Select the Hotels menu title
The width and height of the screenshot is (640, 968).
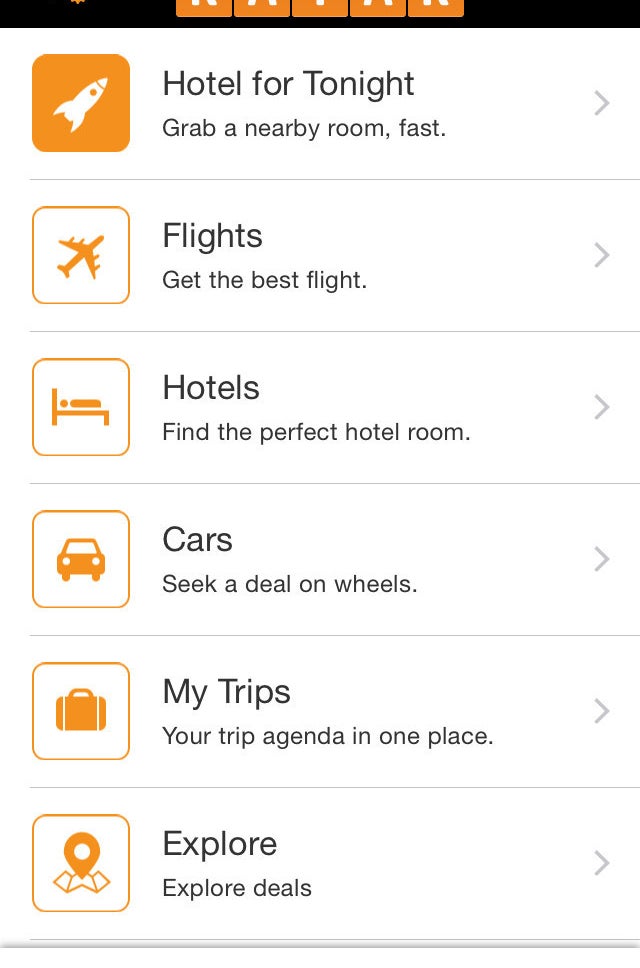(x=211, y=388)
